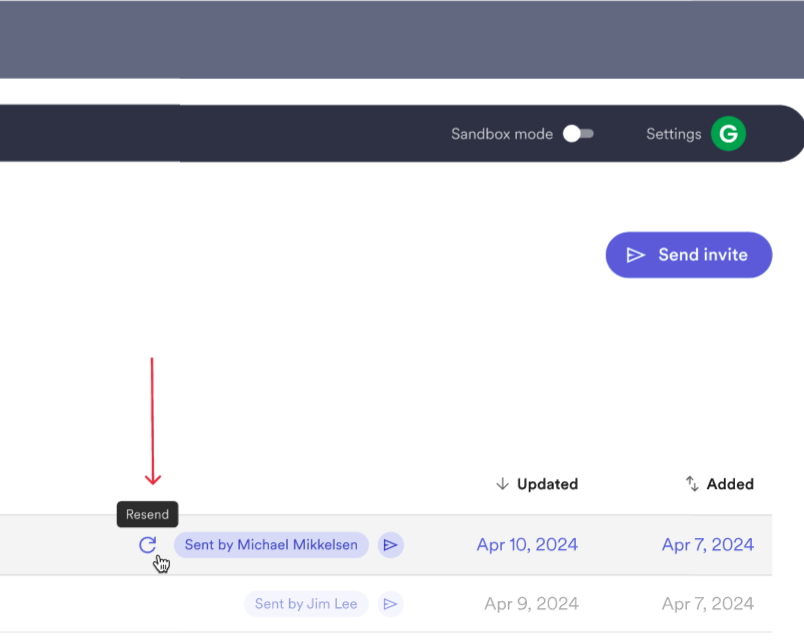804x643 pixels.
Task: Select Apr 7, 2024 in Michael Mikkelsen row
Action: (708, 545)
